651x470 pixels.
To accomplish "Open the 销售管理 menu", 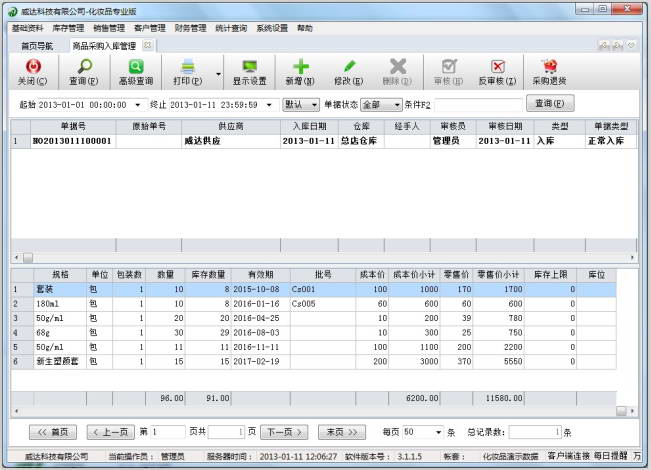I will click(109, 28).
